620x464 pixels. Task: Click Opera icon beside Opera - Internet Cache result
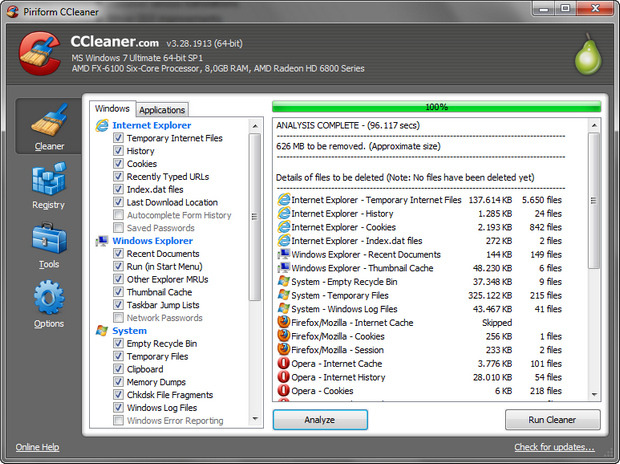coord(284,363)
